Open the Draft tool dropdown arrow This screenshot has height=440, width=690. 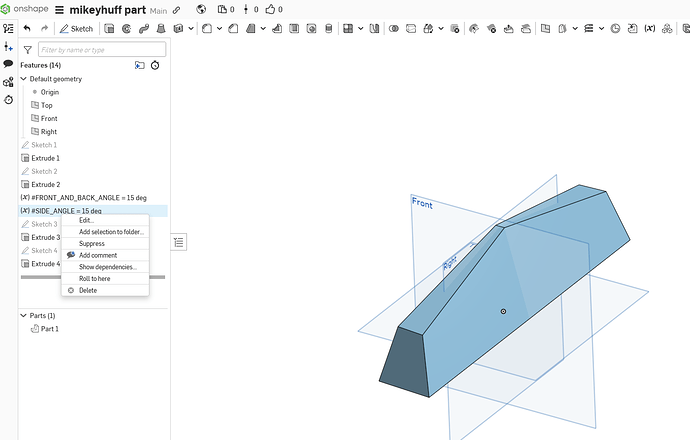(x=263, y=29)
